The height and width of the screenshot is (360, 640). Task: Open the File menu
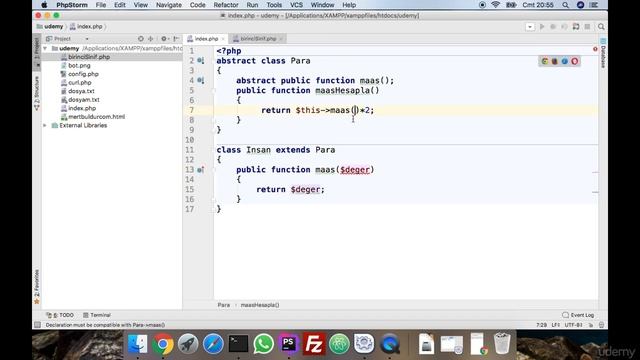point(101,5)
